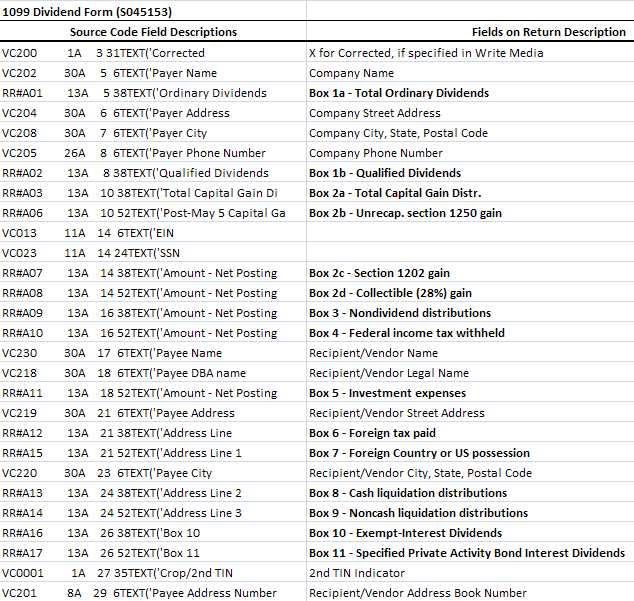Click 'Box 4 - Federal income tax withheld' cell
This screenshot has width=634, height=601.
click(470, 333)
